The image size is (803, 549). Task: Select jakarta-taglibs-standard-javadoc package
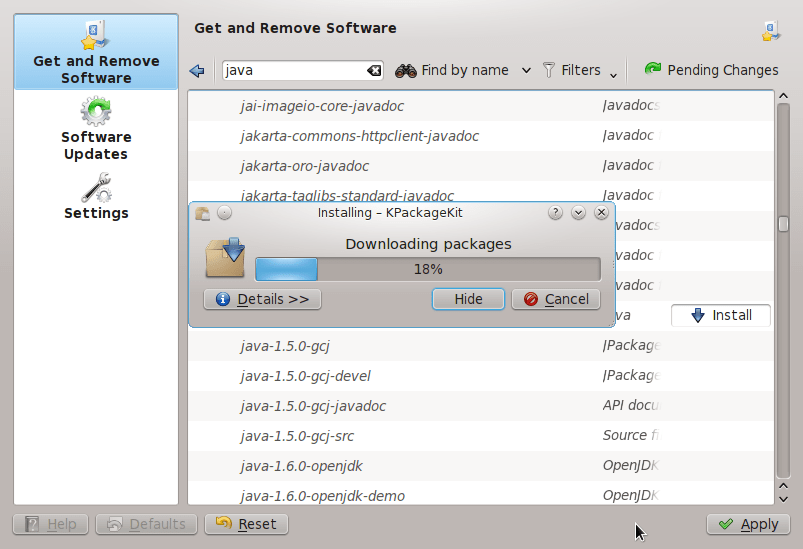click(480, 192)
